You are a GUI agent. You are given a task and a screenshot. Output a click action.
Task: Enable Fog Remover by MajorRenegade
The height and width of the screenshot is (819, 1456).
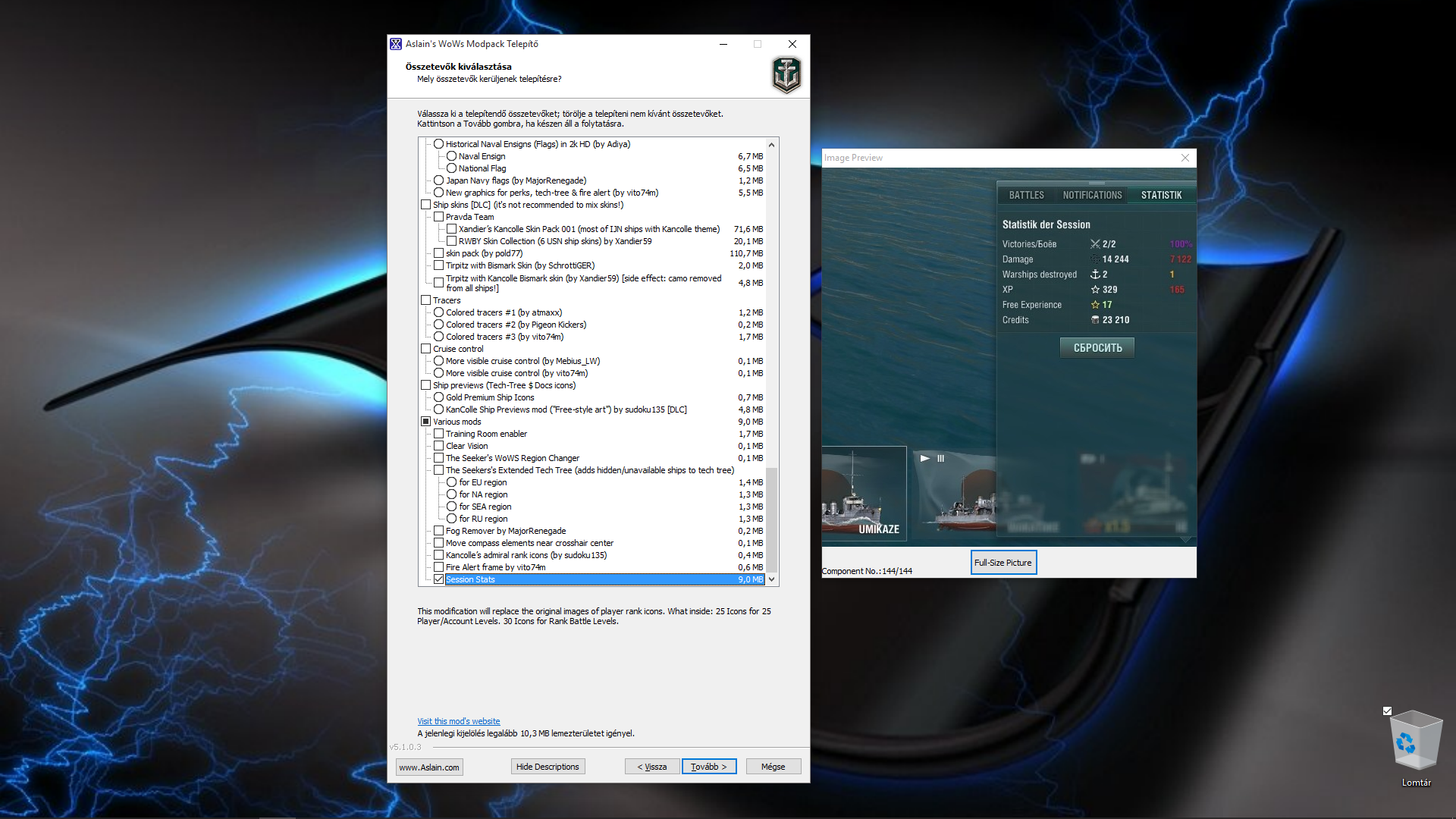tap(438, 531)
